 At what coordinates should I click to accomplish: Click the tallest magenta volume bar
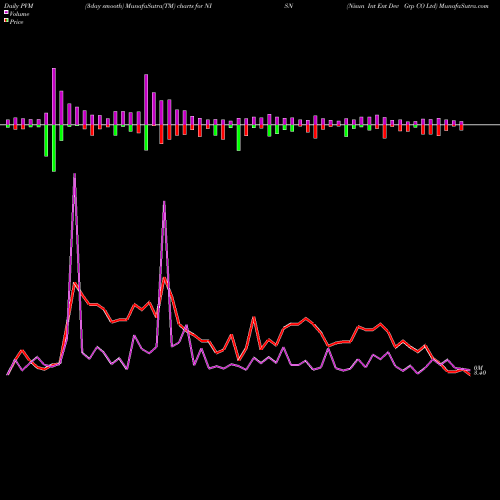54,97
